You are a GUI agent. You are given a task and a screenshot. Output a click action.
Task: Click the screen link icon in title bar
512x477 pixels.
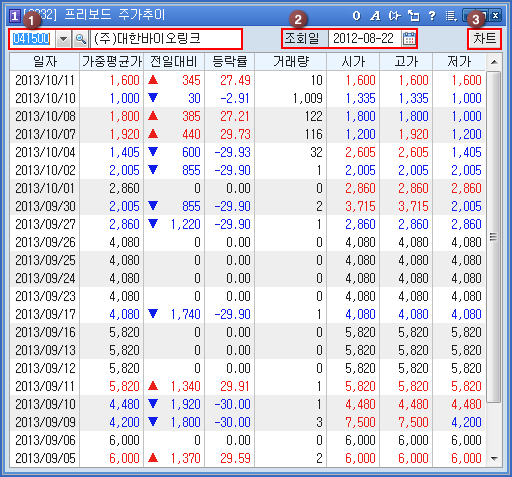coord(394,16)
